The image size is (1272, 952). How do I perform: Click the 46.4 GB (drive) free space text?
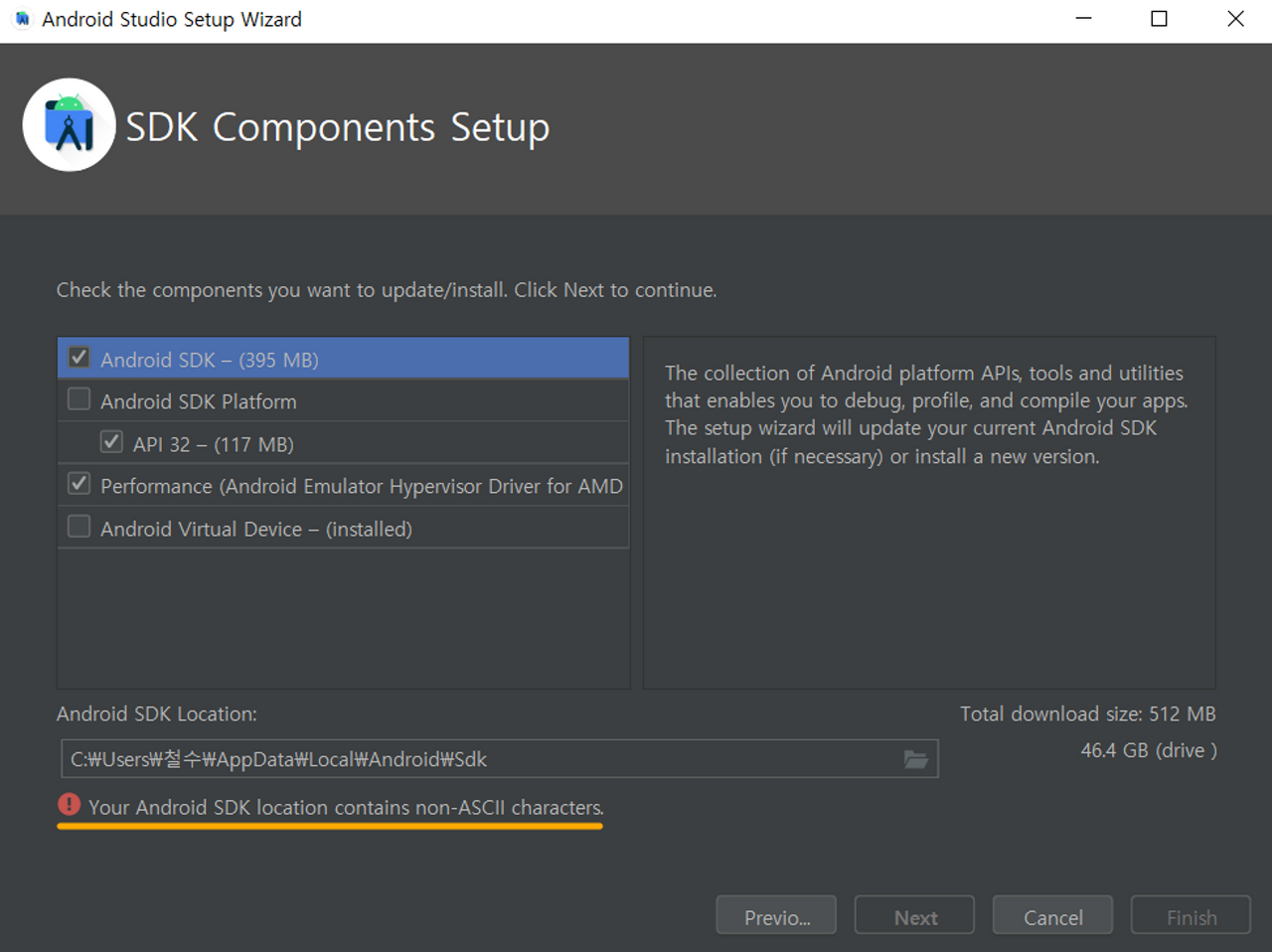[x=1149, y=750]
